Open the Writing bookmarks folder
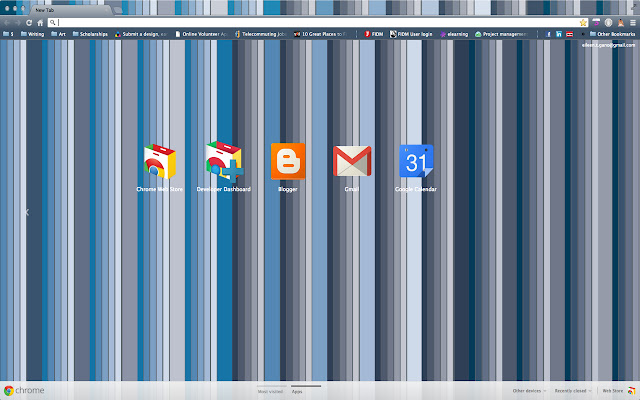This screenshot has width=640, height=400. click(32, 34)
